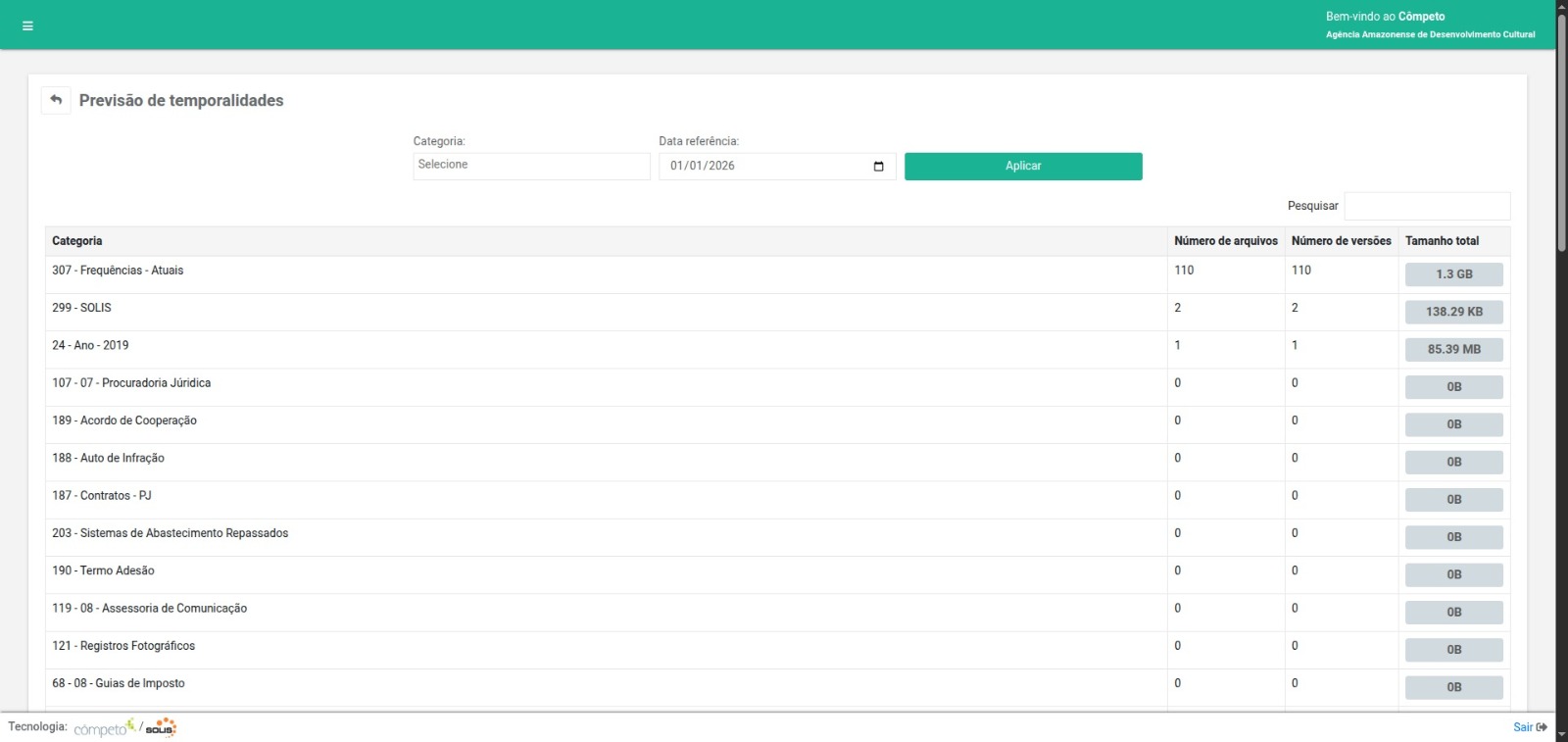Open the Categoria Selecione dropdown

[x=531, y=166]
